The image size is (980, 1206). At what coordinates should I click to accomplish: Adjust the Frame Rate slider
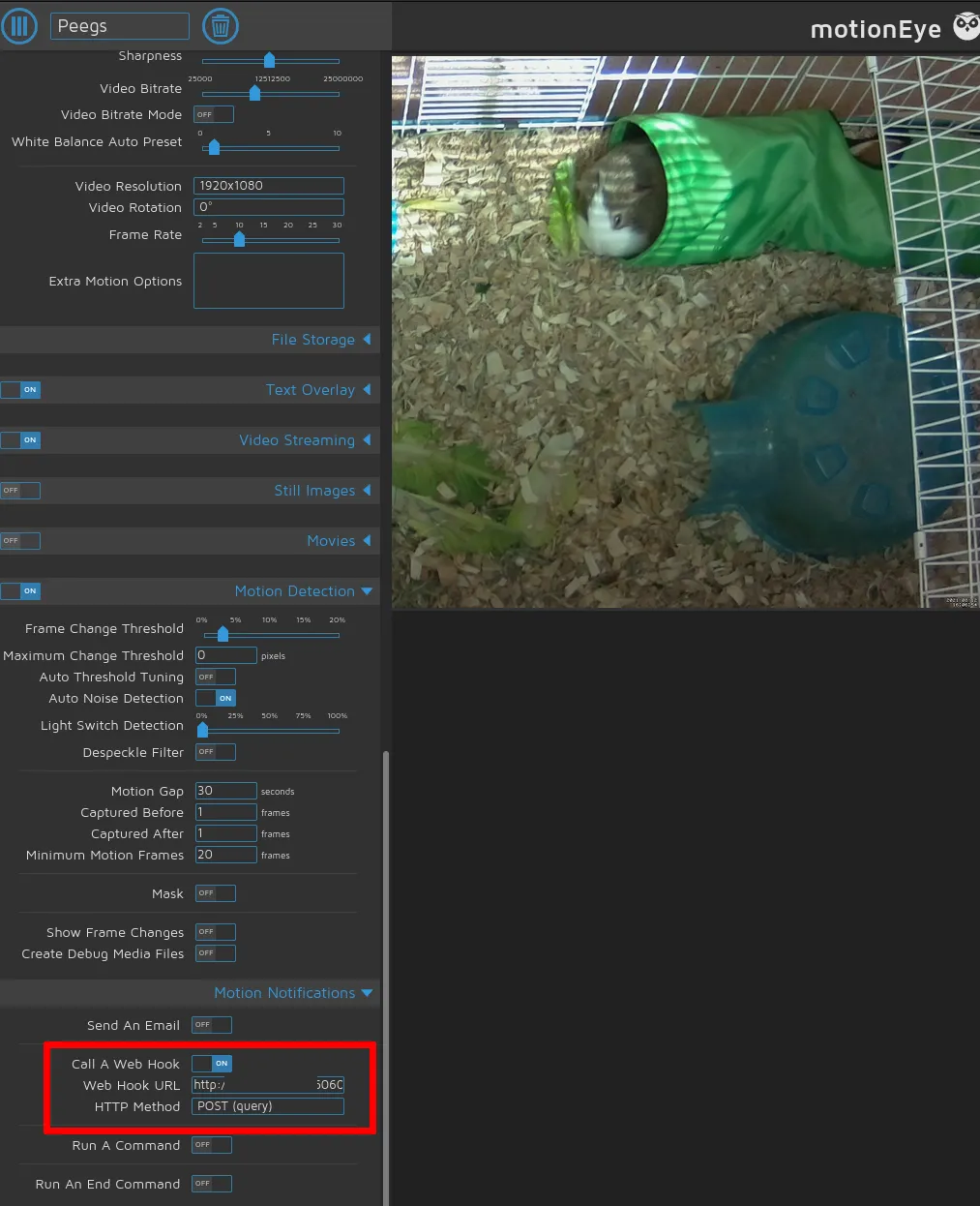pyautogui.click(x=239, y=240)
